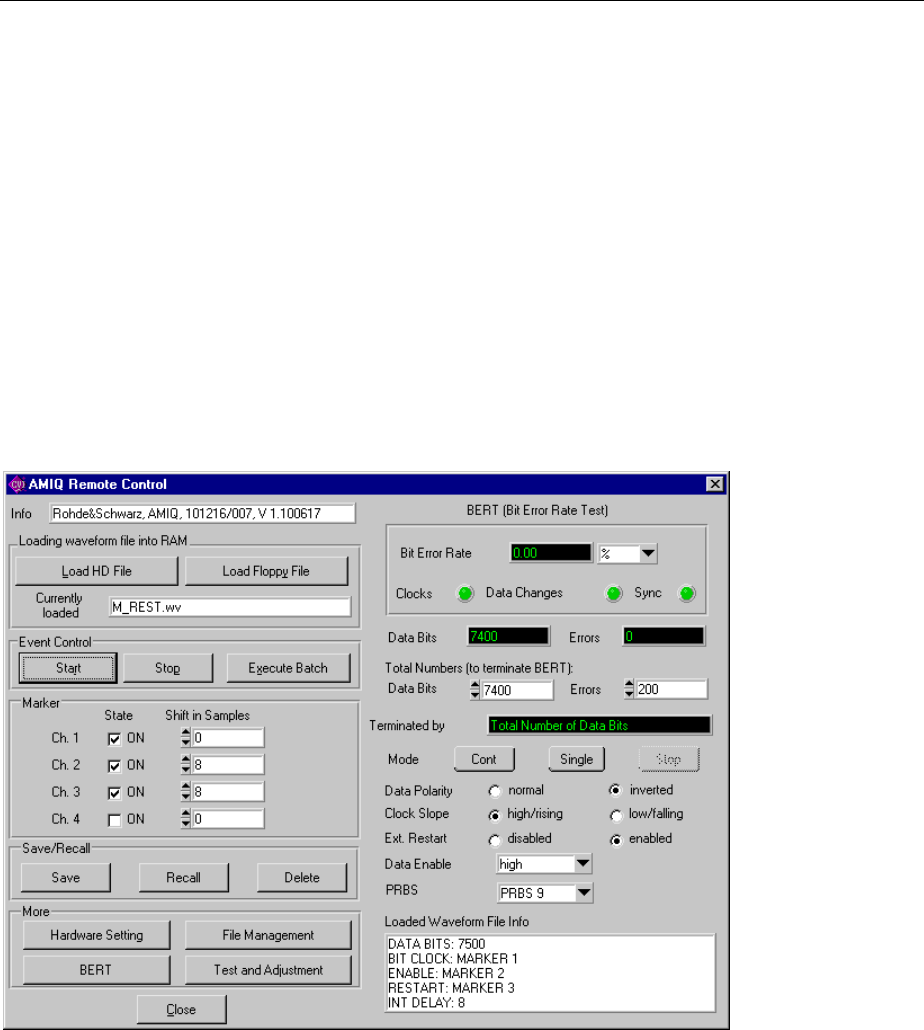Click the Ch. 4 shift value field

pyautogui.click(x=228, y=818)
